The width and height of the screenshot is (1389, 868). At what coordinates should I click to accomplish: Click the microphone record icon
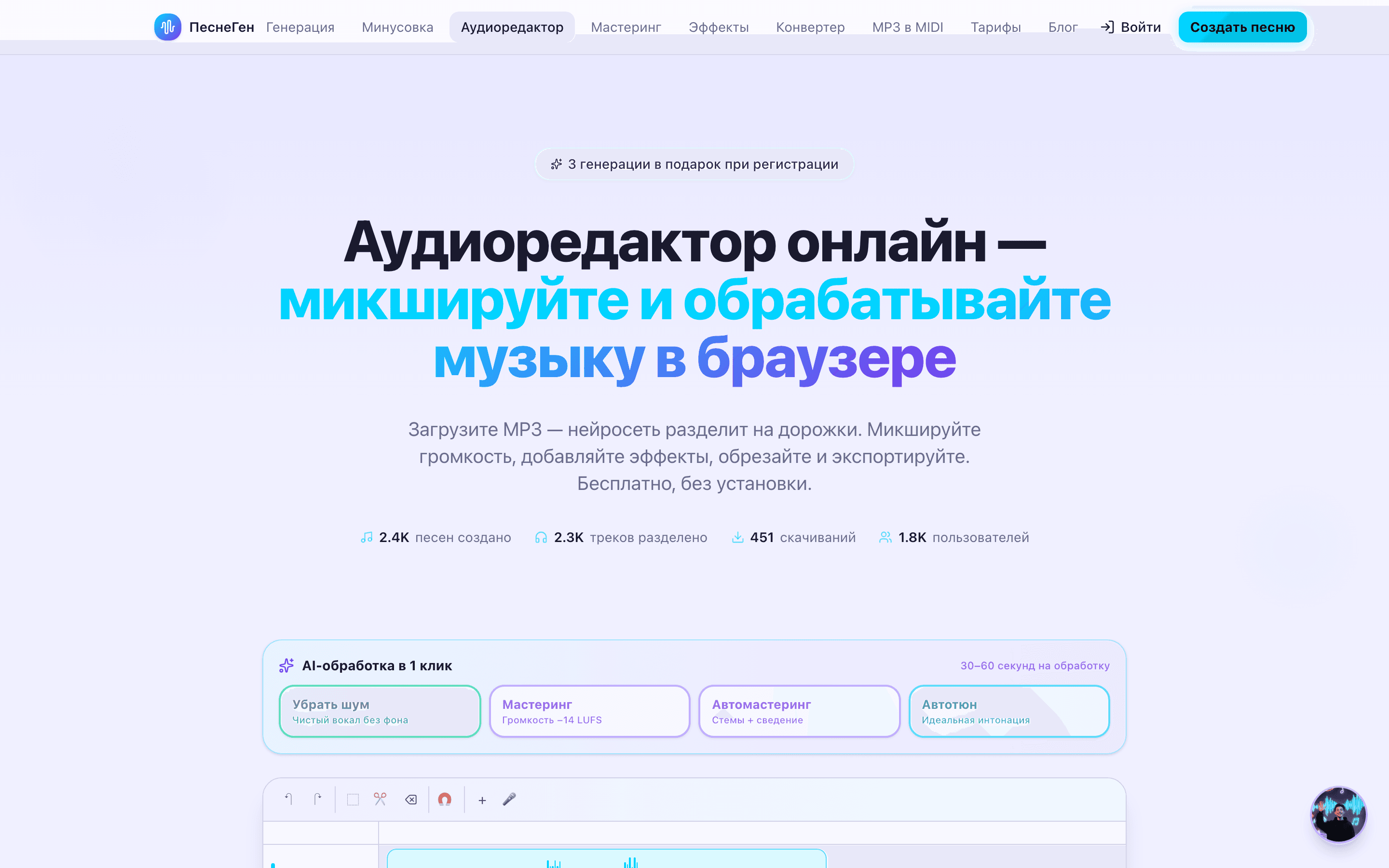pos(509,799)
